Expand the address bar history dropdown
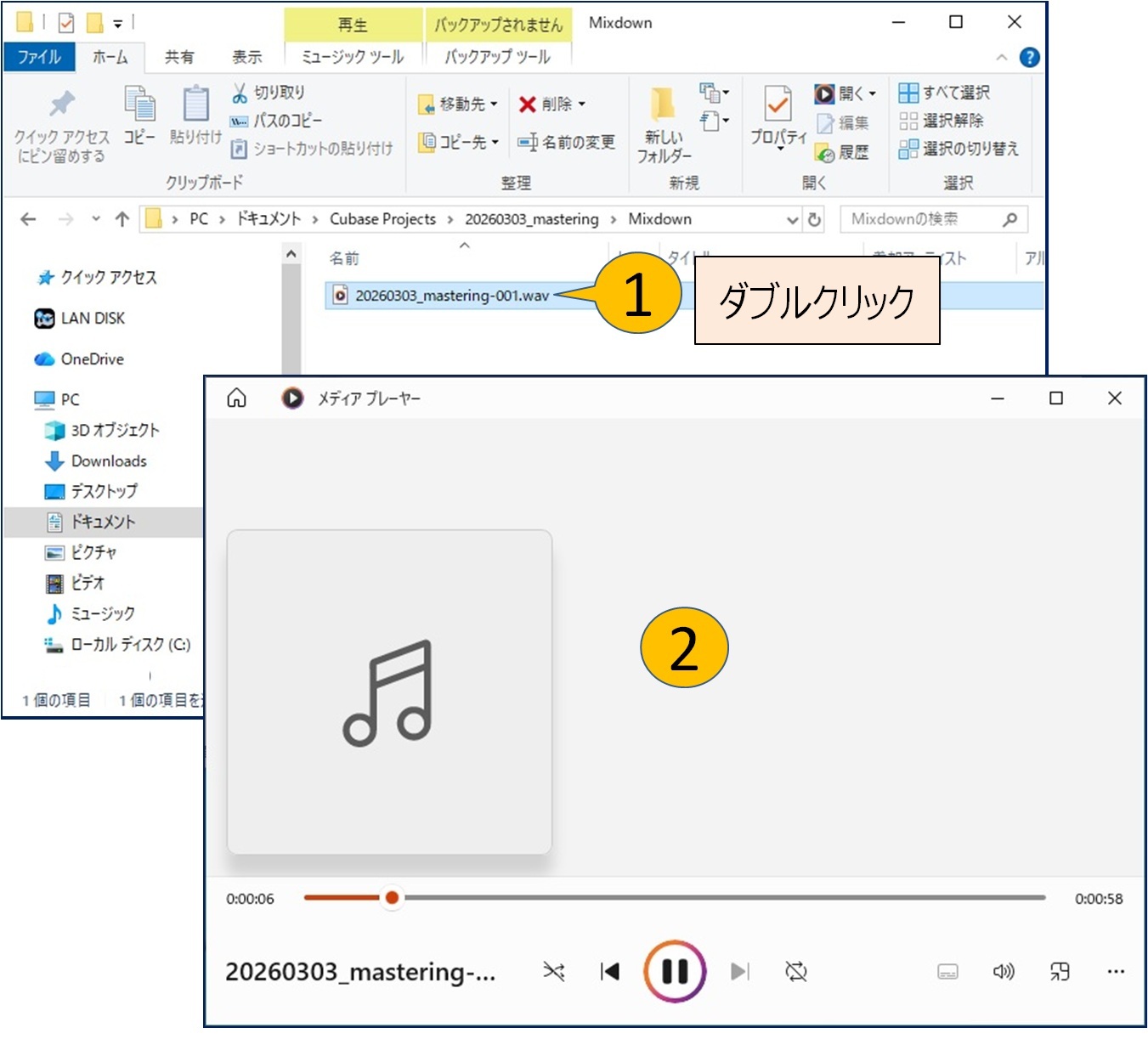The width and height of the screenshot is (1148, 1039). [x=792, y=220]
